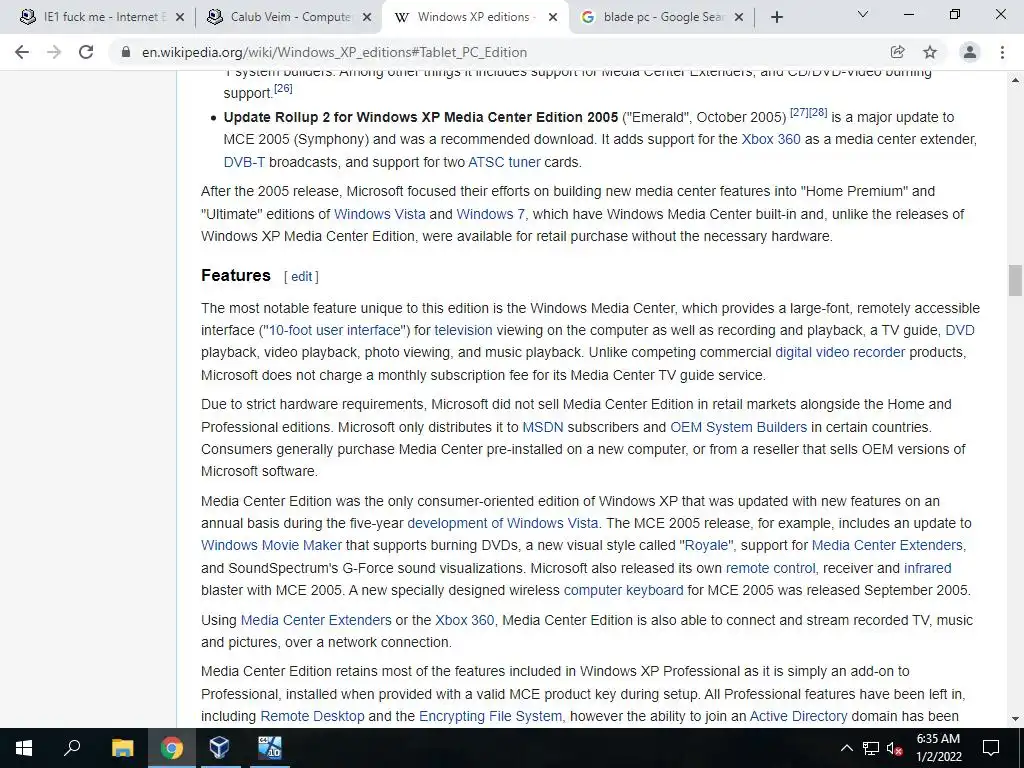Open the 'MSDN' link
1024x768 pixels.
(x=543, y=427)
